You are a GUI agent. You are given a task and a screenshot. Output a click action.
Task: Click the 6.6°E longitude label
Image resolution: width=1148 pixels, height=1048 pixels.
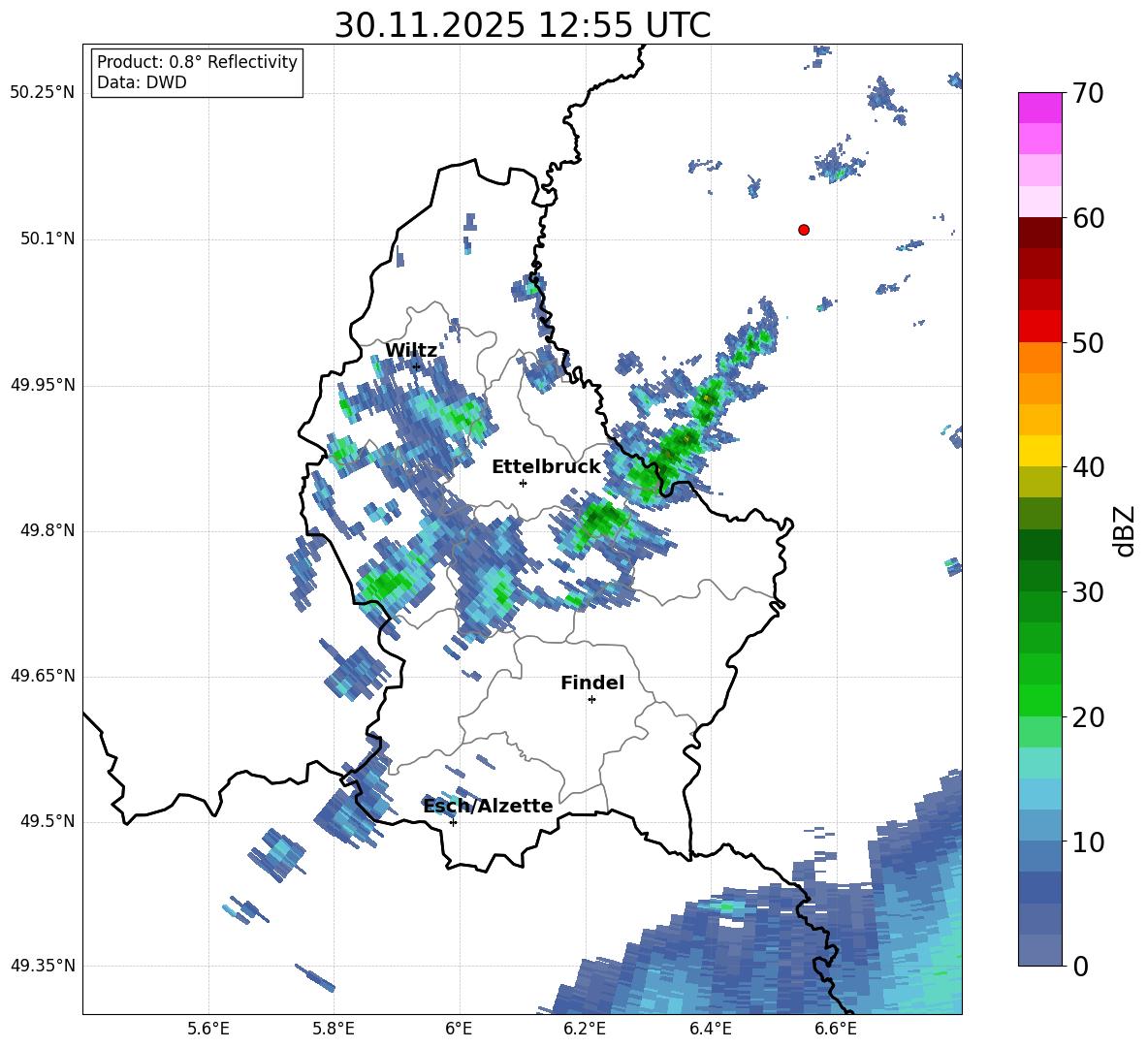tap(836, 1029)
